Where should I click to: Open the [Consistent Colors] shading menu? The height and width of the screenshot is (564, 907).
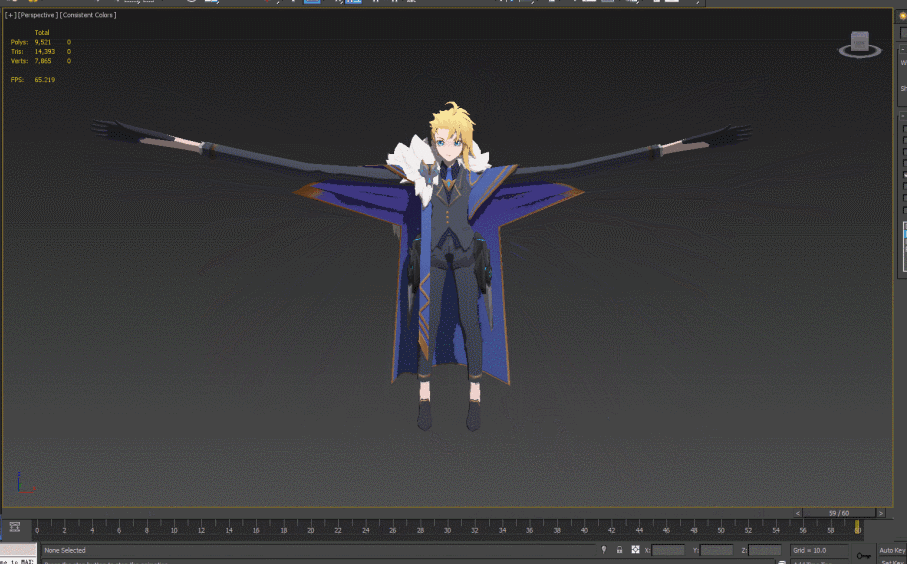[89, 15]
